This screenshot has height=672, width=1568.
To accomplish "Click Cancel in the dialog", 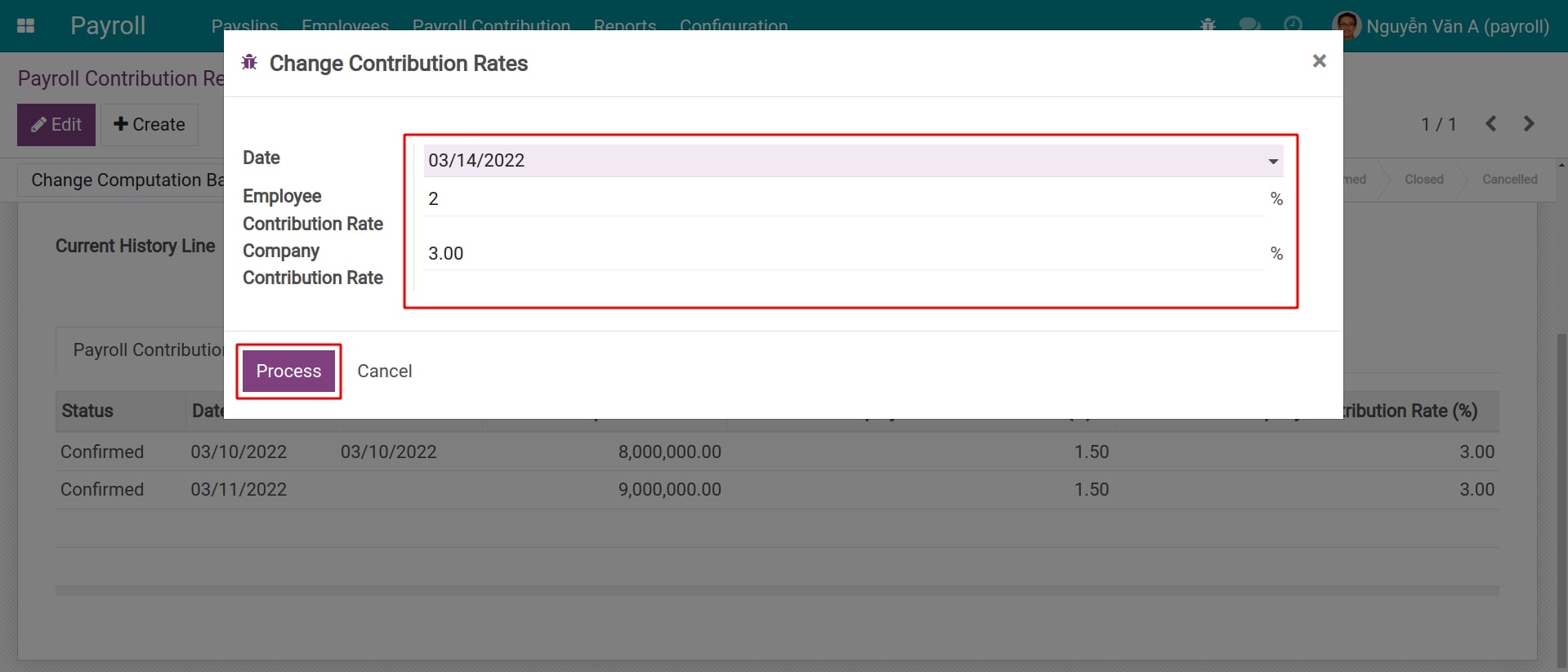I will [x=384, y=372].
